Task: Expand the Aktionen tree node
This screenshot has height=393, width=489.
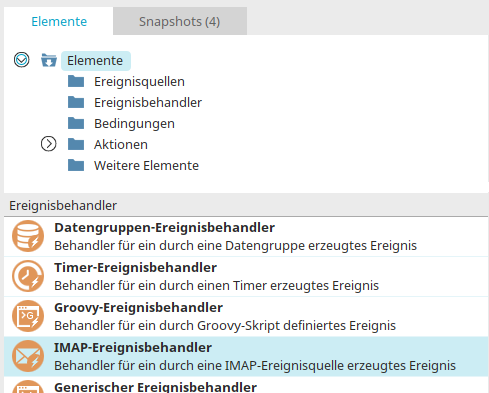Action: coord(49,144)
